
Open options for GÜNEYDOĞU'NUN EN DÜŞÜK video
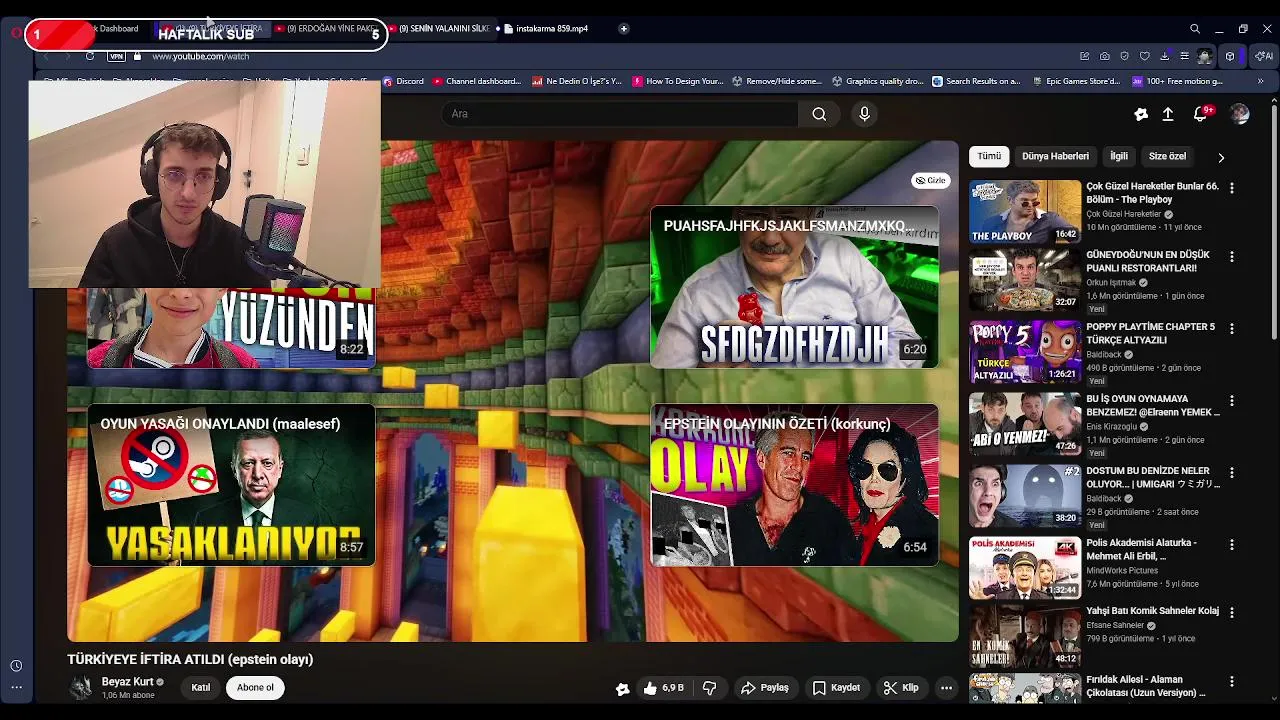1232,257
